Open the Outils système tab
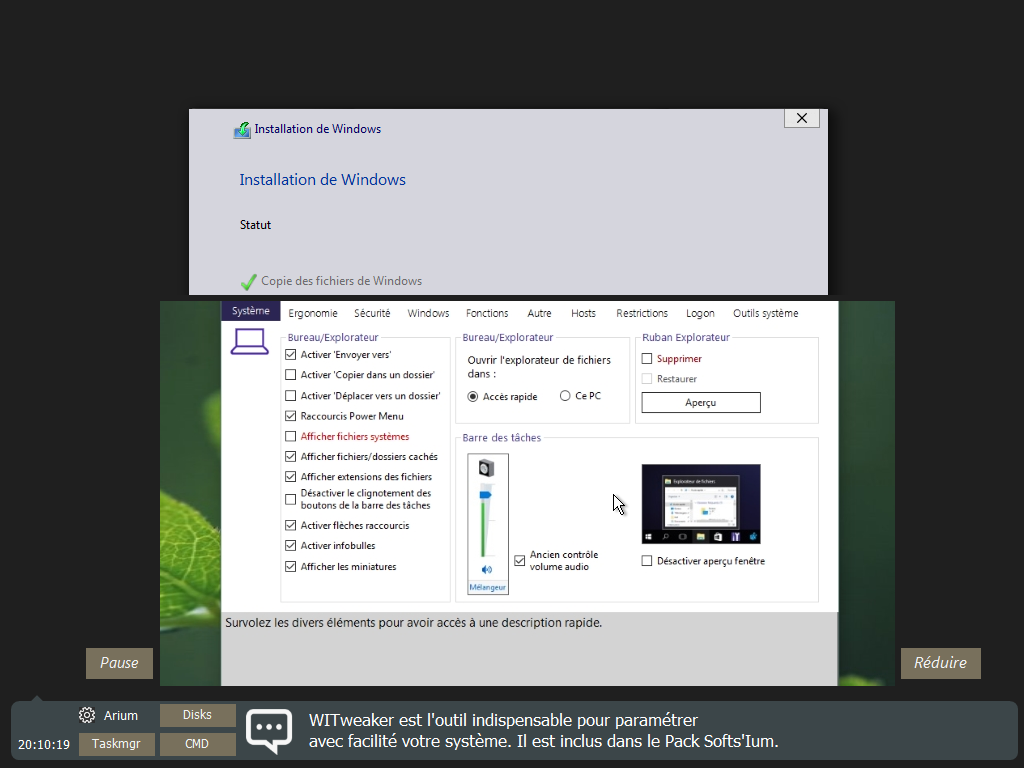1024x768 pixels. pyautogui.click(x=765, y=313)
